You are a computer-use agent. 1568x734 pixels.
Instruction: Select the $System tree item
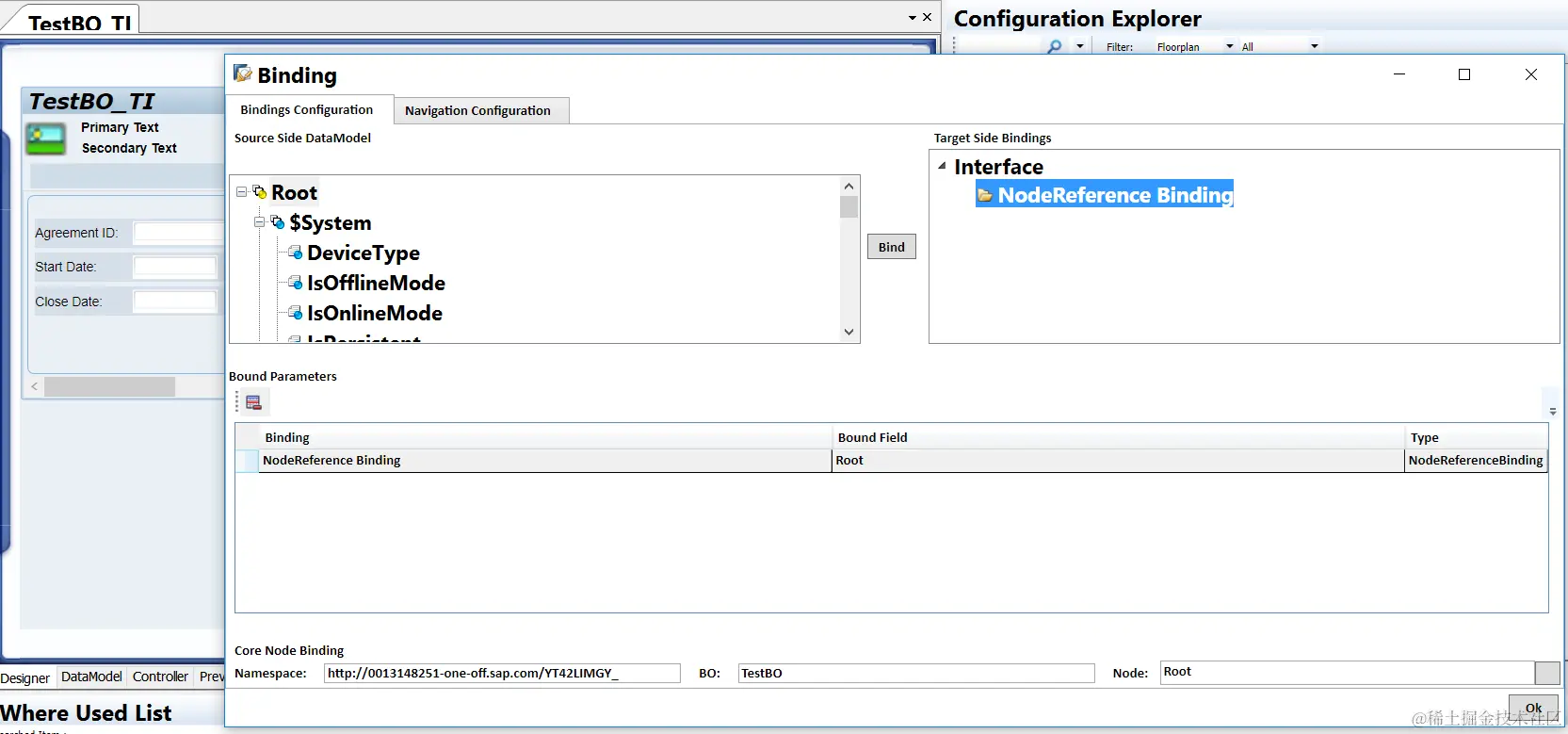click(x=331, y=222)
